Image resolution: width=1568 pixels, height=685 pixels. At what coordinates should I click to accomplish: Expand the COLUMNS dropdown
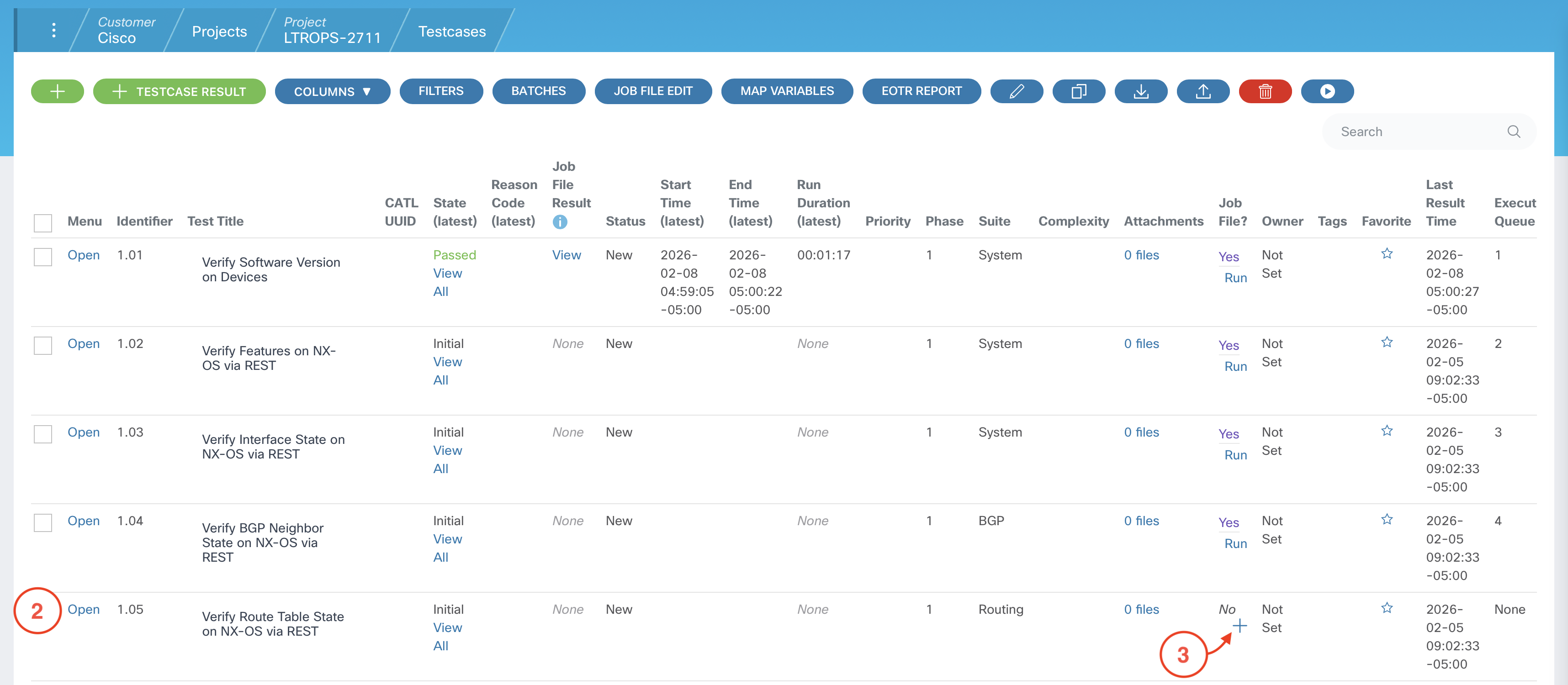coord(332,91)
